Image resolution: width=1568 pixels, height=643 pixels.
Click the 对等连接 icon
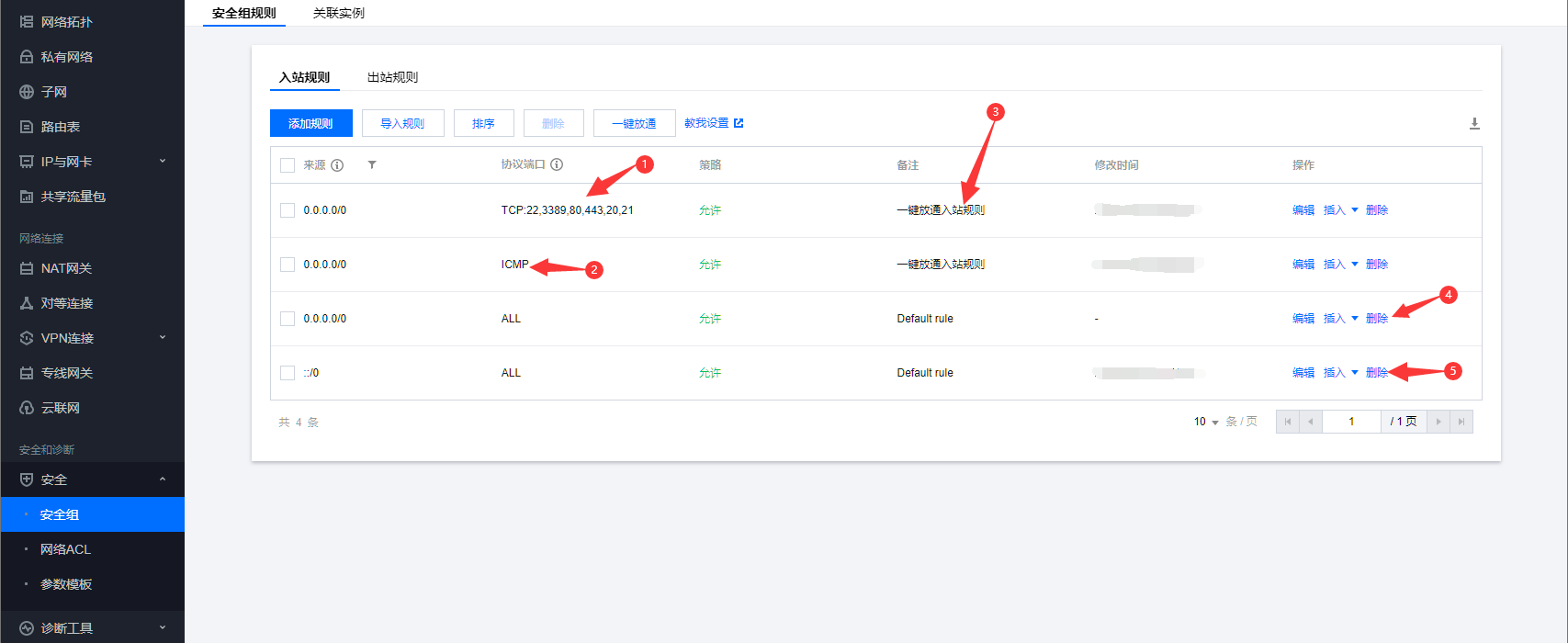click(27, 303)
